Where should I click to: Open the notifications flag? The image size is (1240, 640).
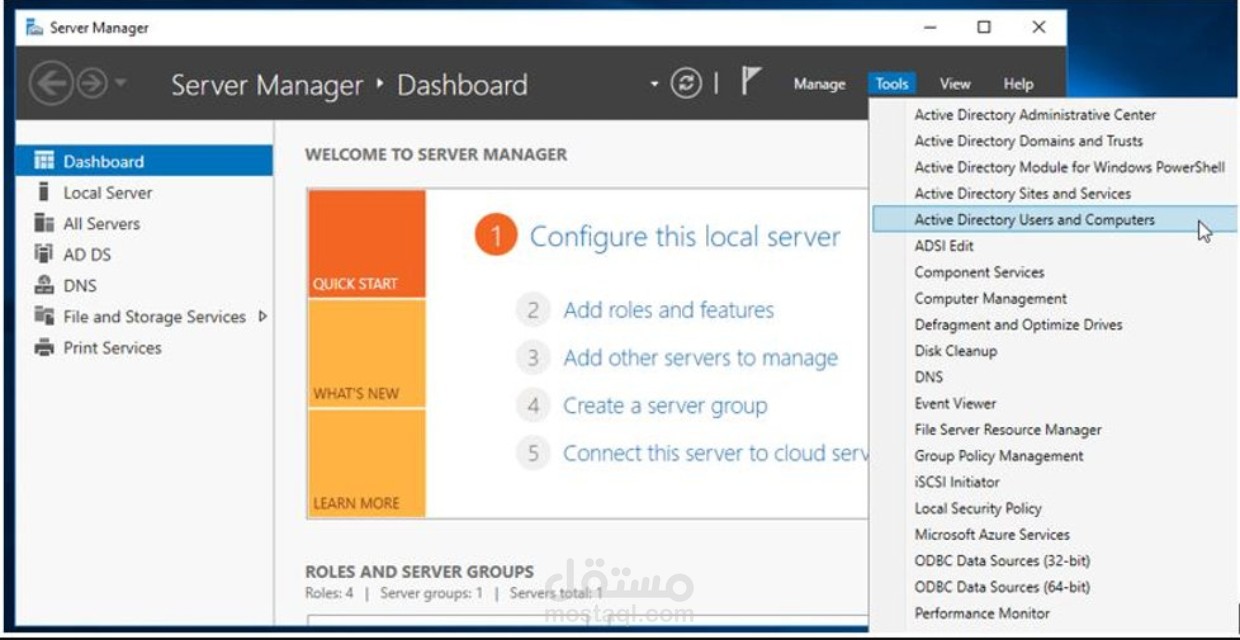coord(751,82)
